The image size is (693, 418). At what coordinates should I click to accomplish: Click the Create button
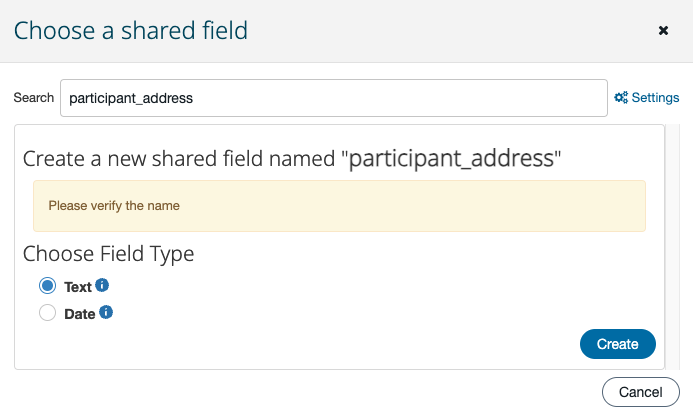point(617,344)
